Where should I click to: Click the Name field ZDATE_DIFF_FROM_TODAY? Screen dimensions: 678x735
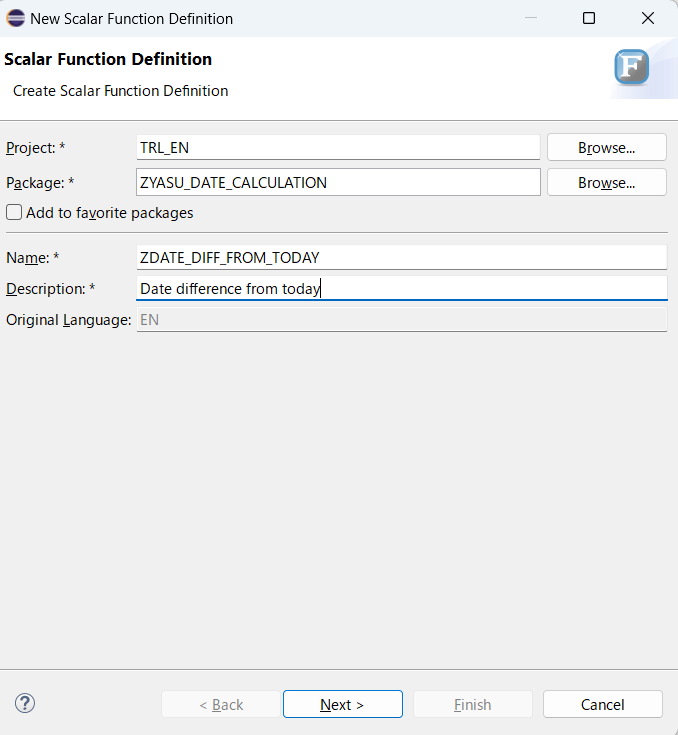click(401, 257)
